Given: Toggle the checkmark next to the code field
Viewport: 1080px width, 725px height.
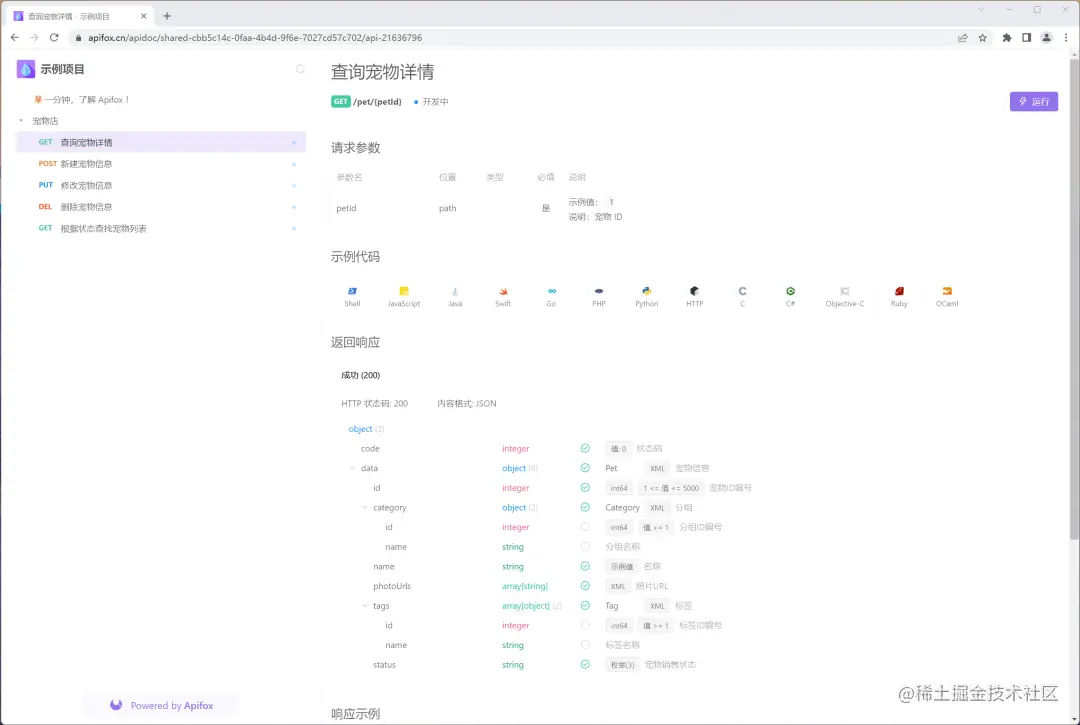Looking at the screenshot, I should [x=585, y=448].
